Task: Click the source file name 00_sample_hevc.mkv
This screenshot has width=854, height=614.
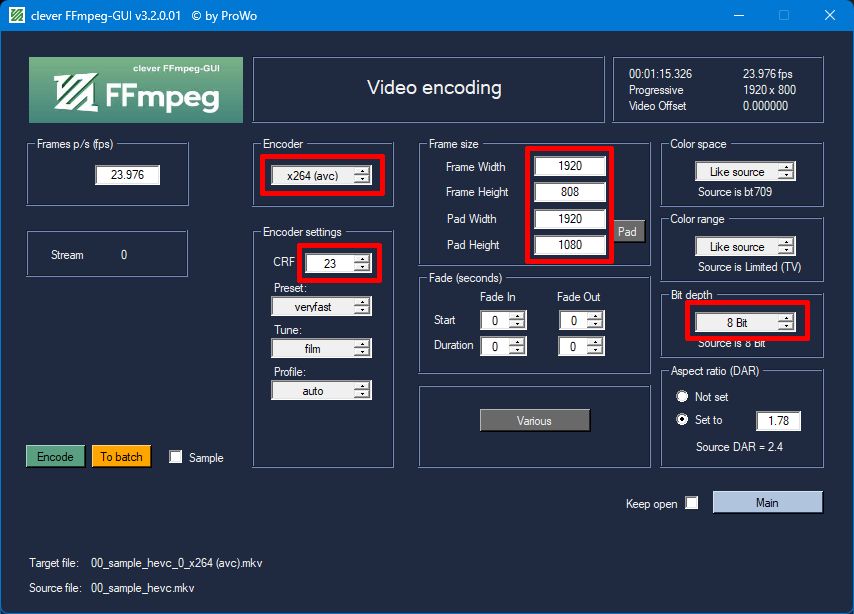Action: (x=142, y=588)
